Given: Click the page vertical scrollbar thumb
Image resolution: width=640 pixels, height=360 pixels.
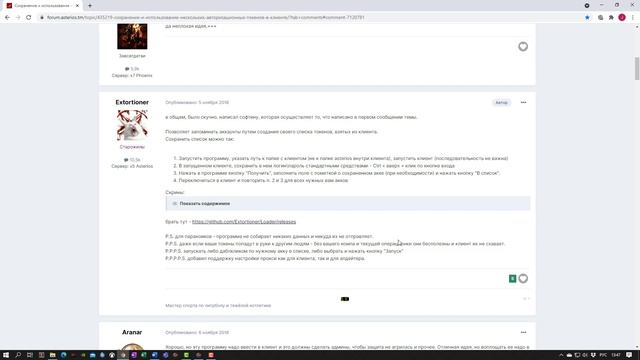Looking at the screenshot, I should (637, 69).
